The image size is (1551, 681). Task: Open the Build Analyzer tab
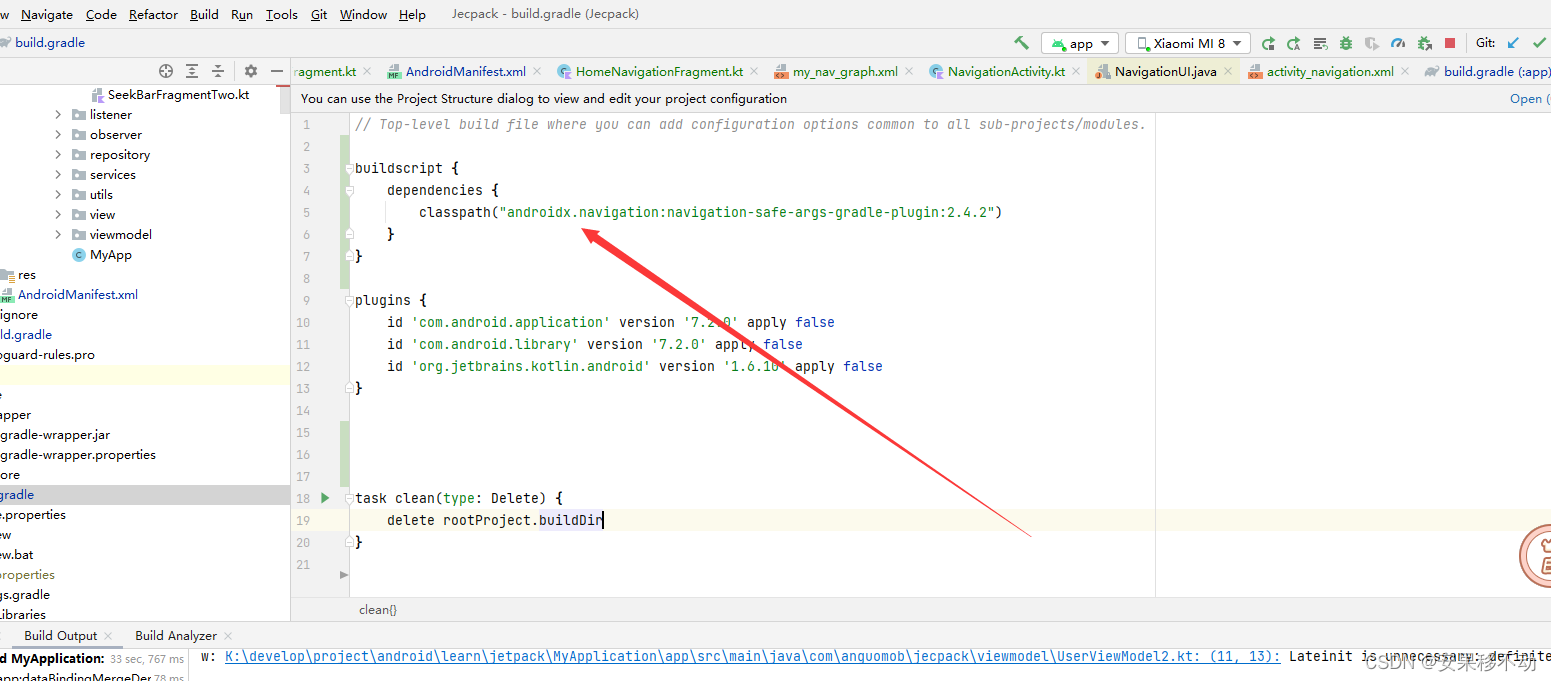[175, 635]
